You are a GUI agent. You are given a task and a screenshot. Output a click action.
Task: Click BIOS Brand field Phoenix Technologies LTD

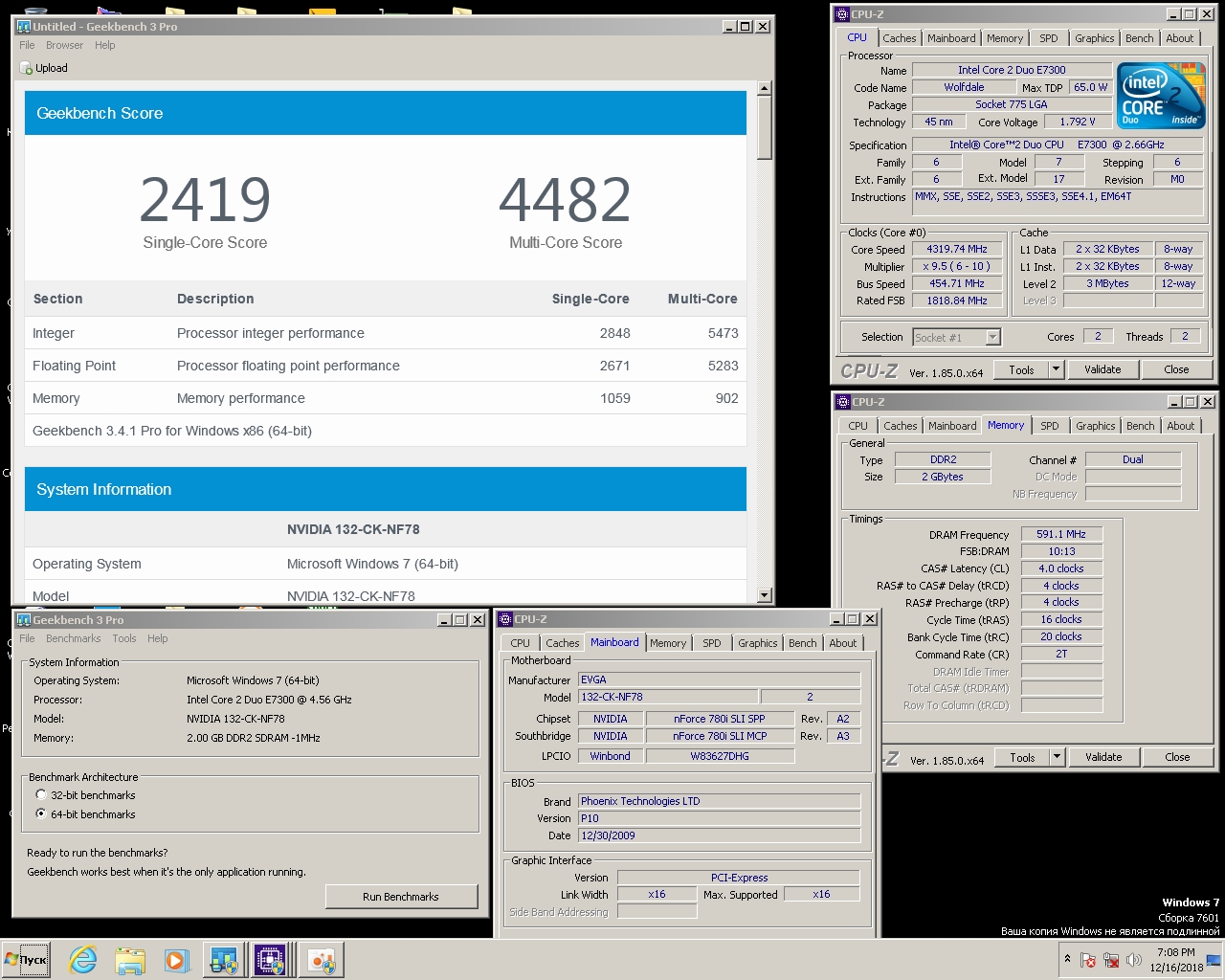pyautogui.click(x=719, y=801)
